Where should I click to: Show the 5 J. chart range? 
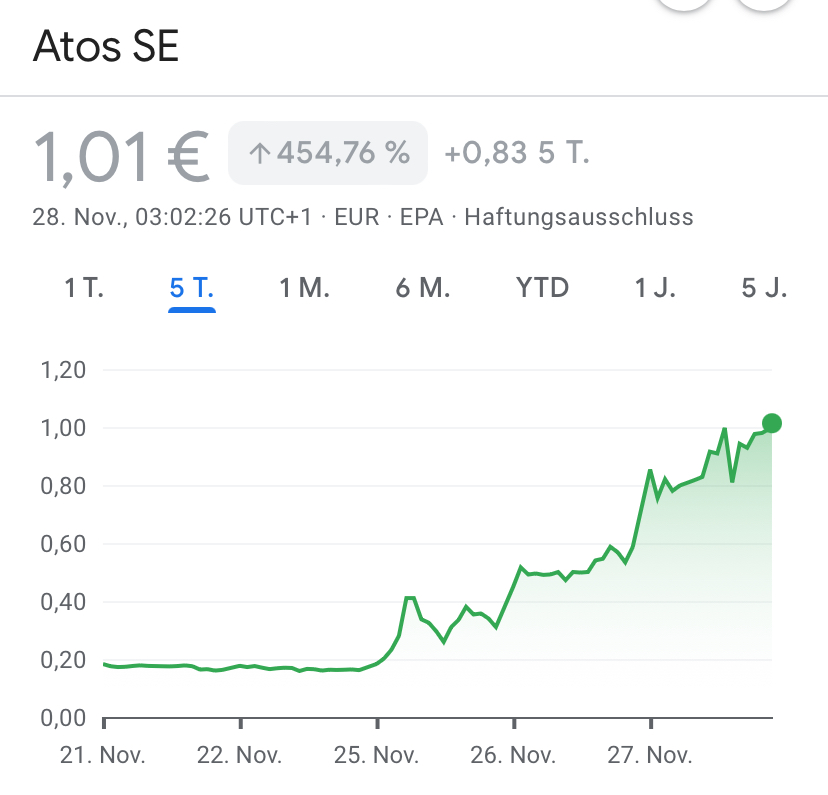tap(764, 288)
